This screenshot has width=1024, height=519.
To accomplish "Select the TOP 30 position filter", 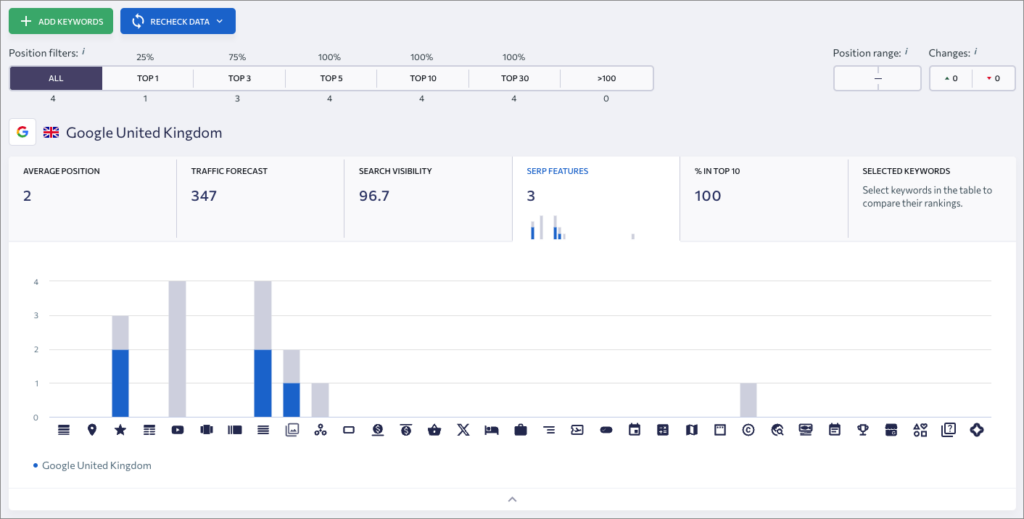I will (515, 78).
